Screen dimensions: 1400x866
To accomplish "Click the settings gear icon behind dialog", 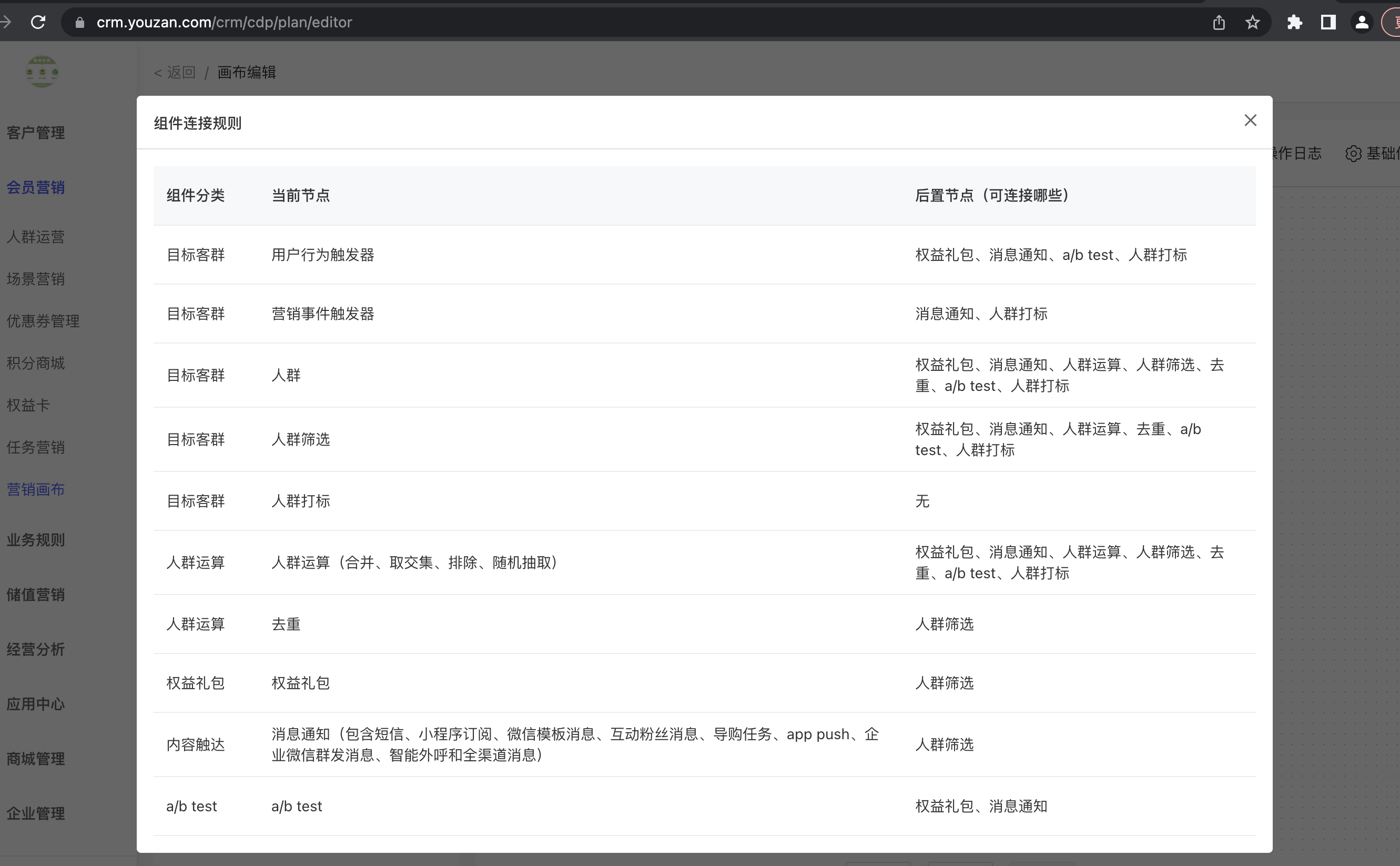I will [x=1353, y=154].
